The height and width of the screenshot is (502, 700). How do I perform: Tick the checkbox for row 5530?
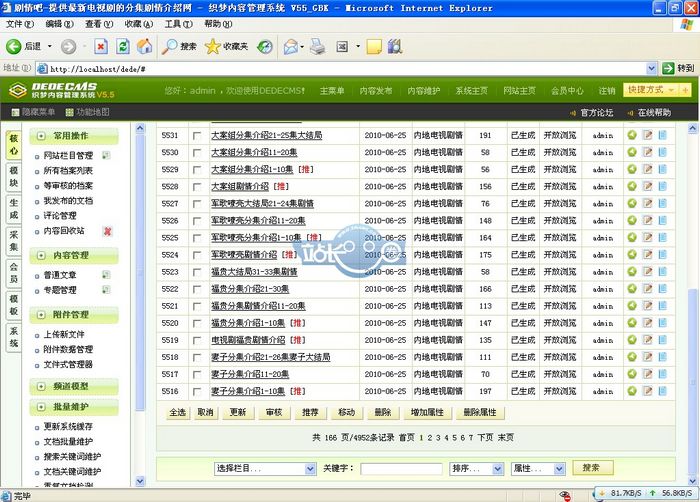pos(197,152)
